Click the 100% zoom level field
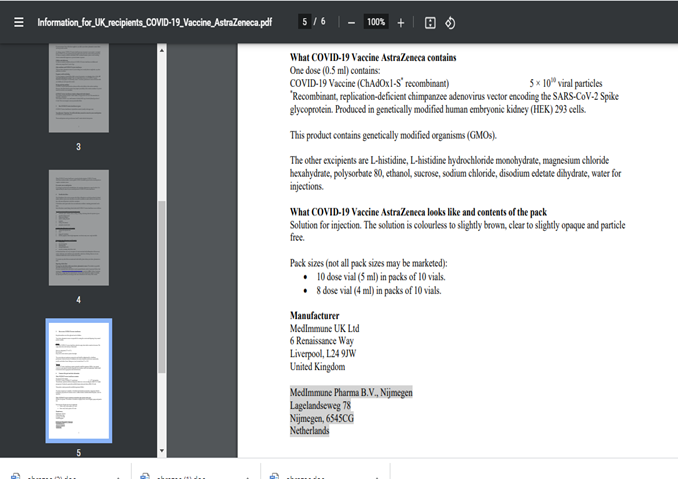The image size is (678, 479). 376,22
